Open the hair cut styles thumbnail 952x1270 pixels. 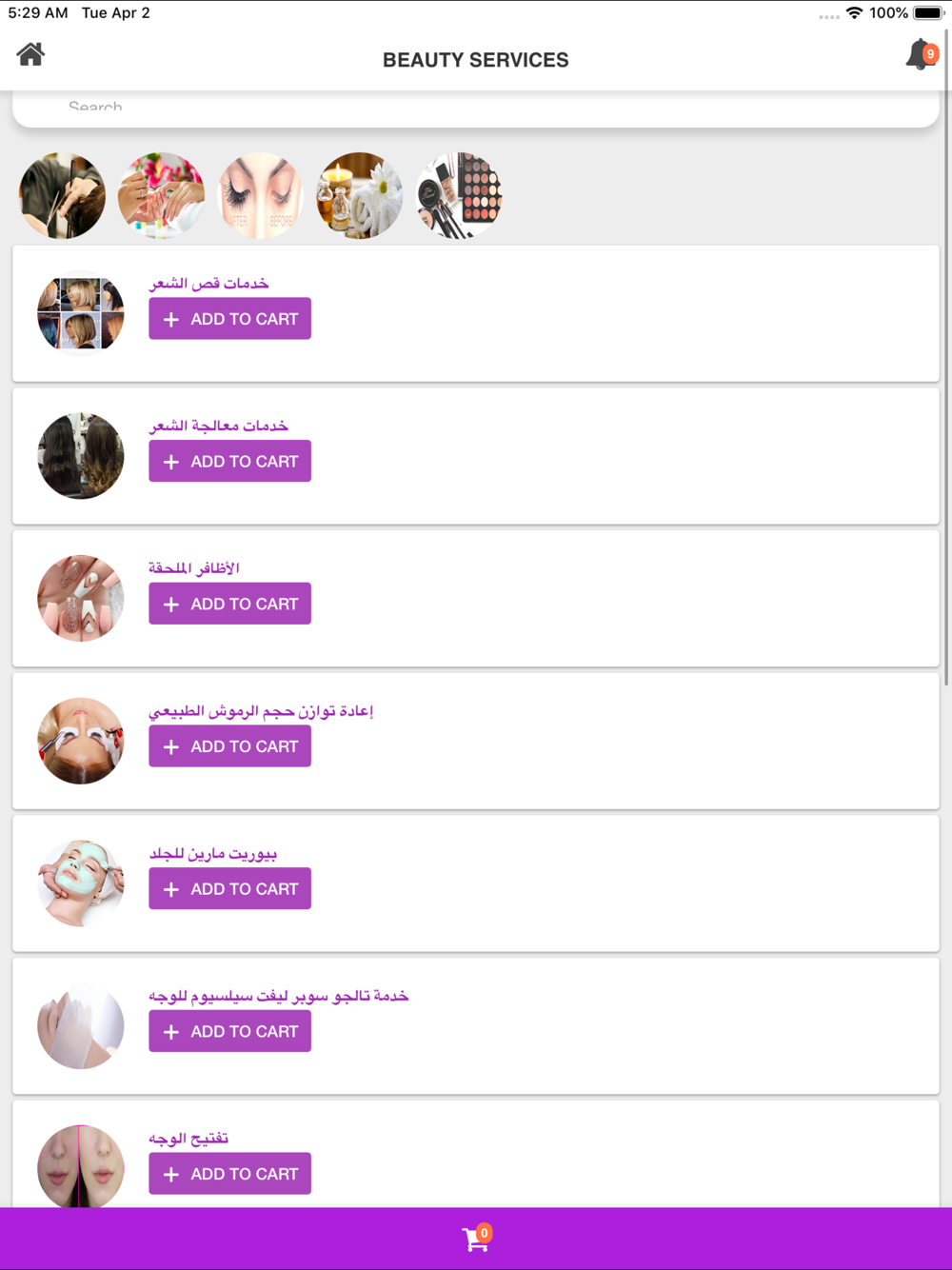(x=81, y=313)
